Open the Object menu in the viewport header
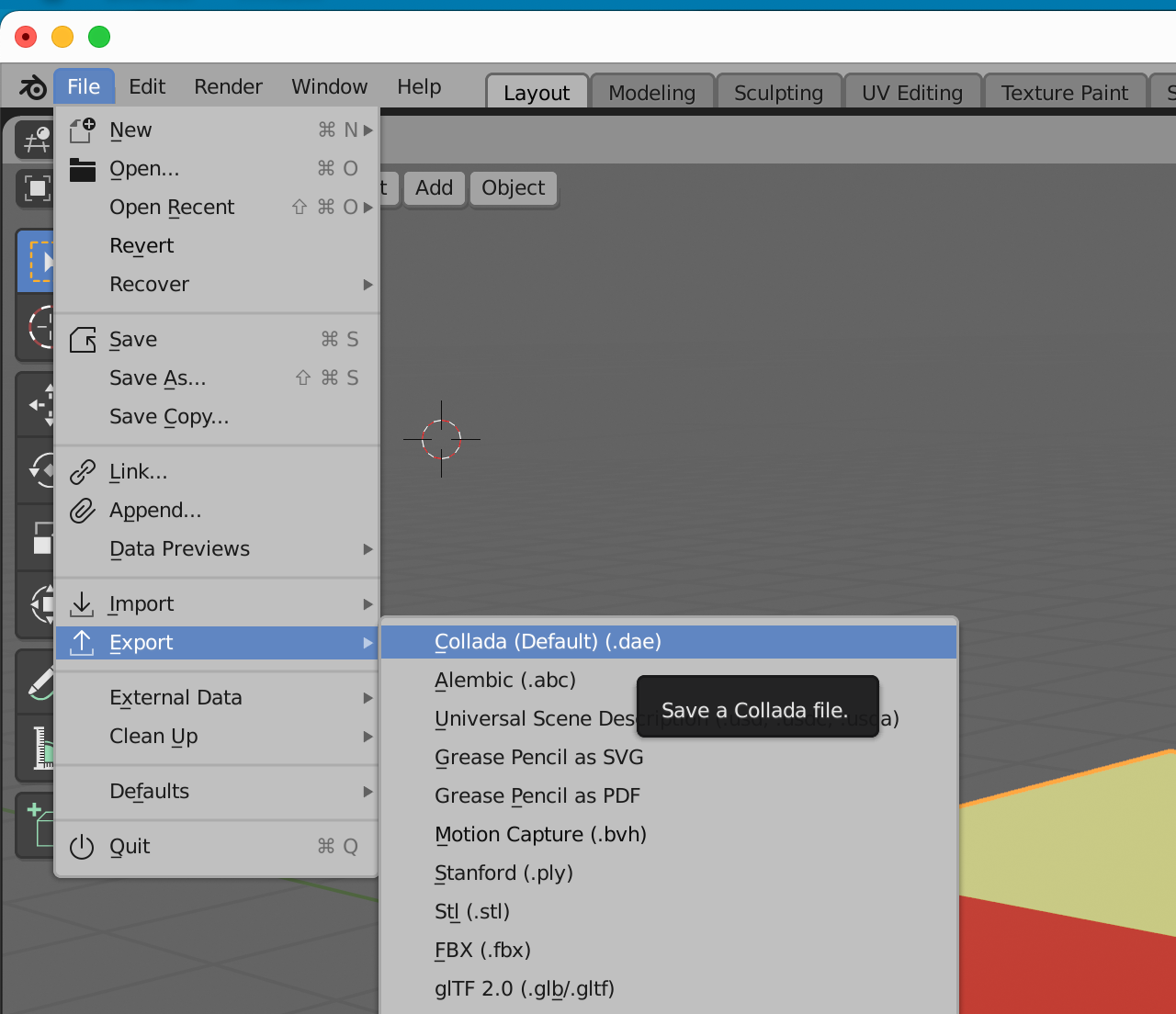1176x1014 pixels. (x=514, y=188)
